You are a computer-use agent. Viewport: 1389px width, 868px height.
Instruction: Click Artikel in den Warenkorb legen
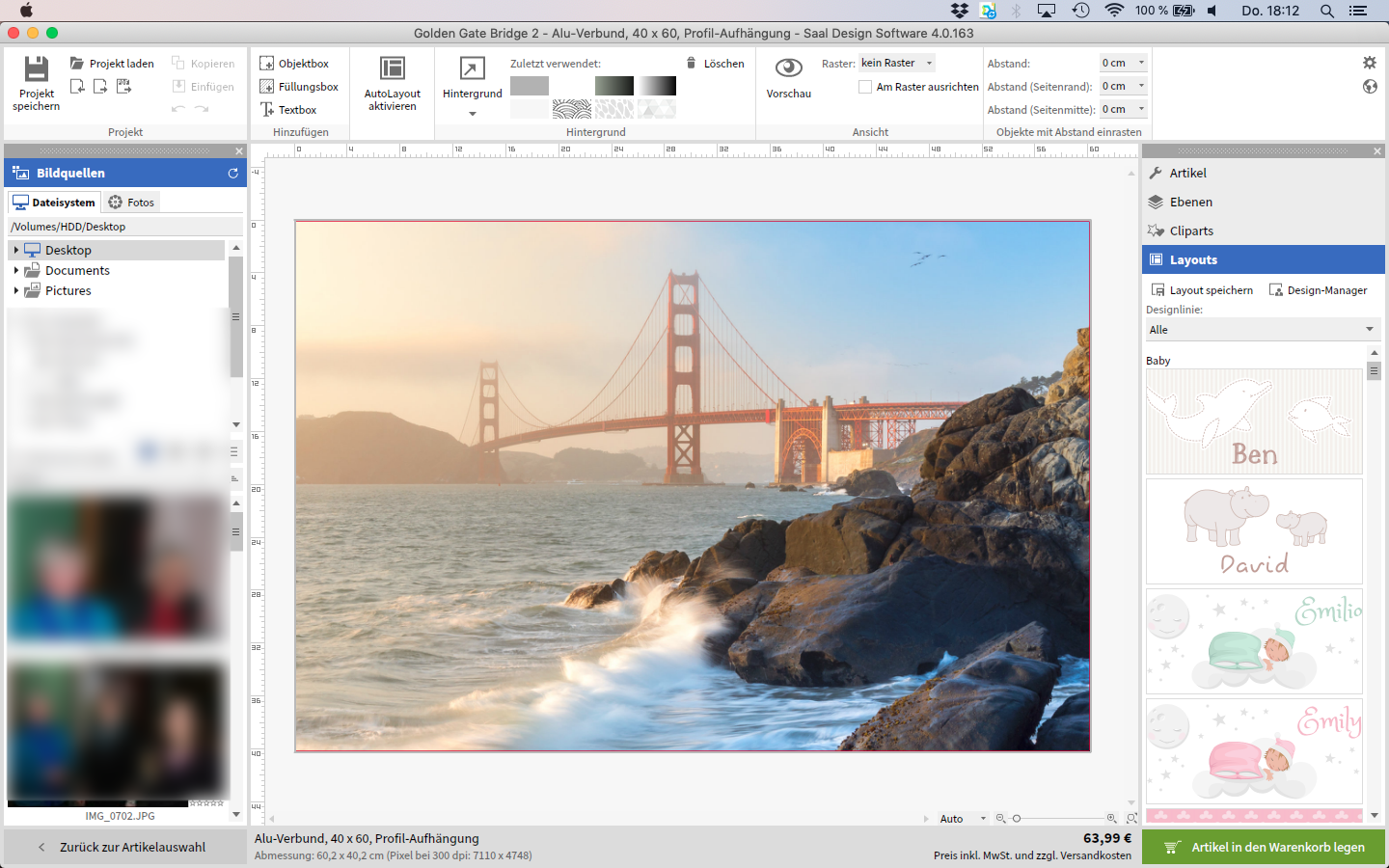pyautogui.click(x=1264, y=848)
